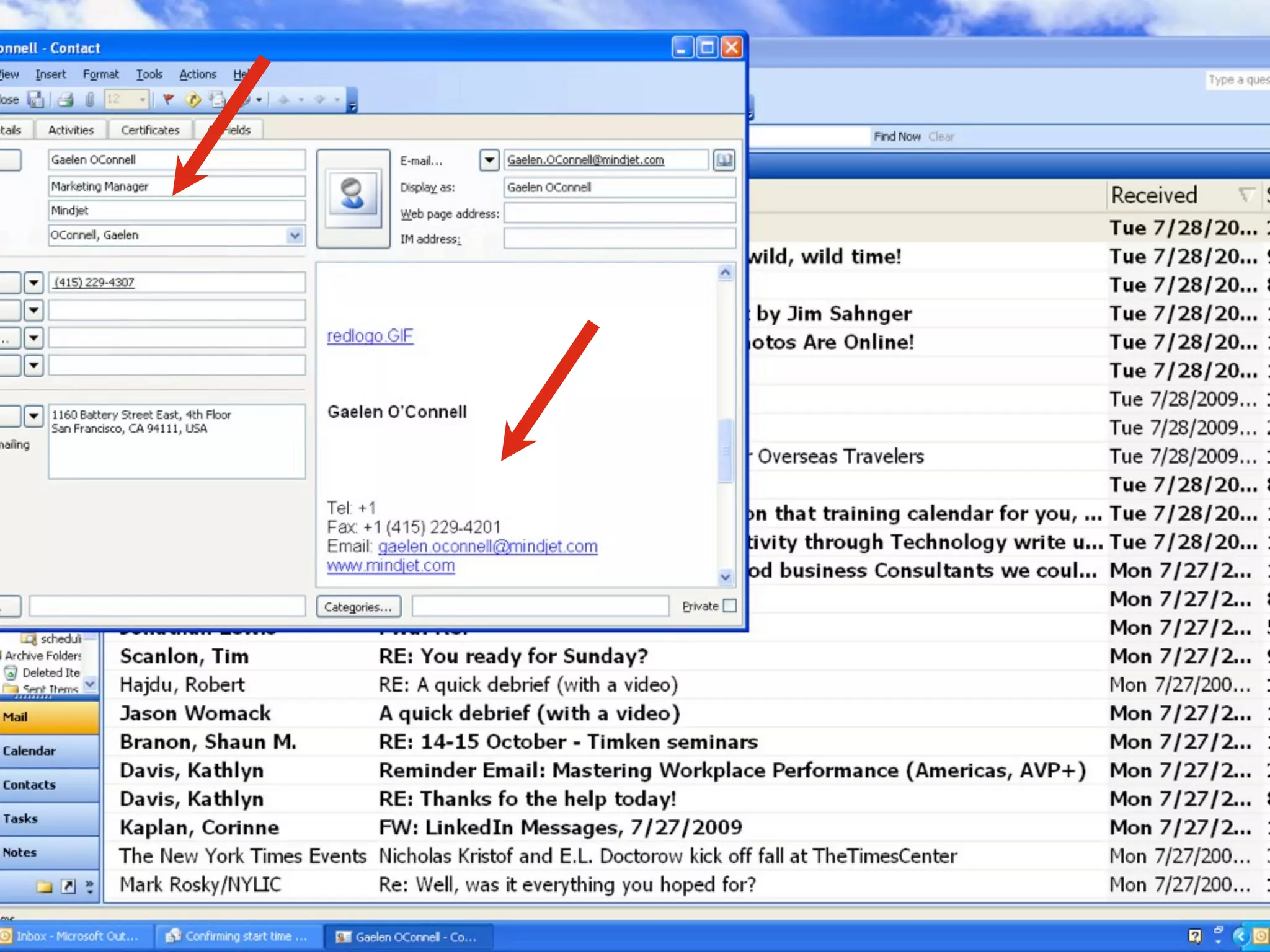Click the Categories... button
1270x952 pixels.
[358, 607]
